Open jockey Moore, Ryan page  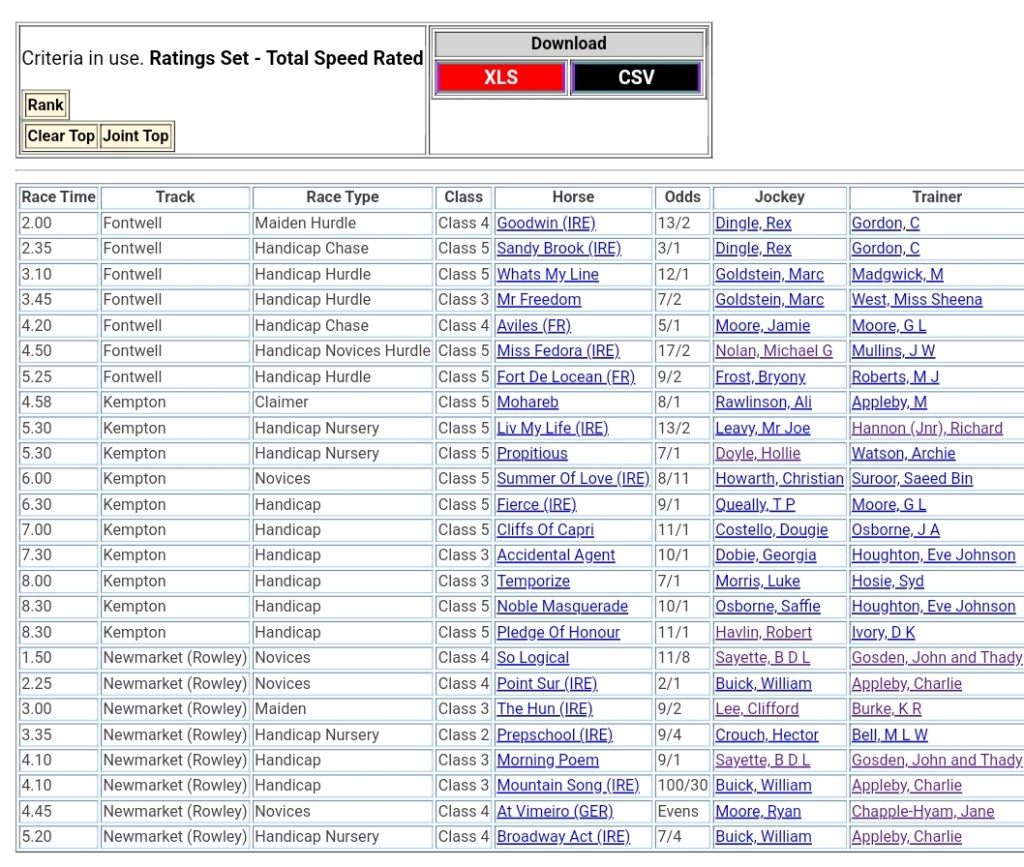point(757,811)
